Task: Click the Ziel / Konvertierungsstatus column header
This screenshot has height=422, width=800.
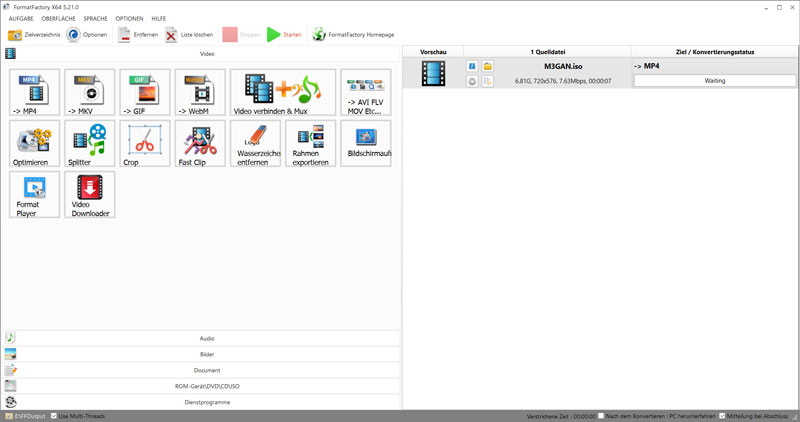Action: 714,52
